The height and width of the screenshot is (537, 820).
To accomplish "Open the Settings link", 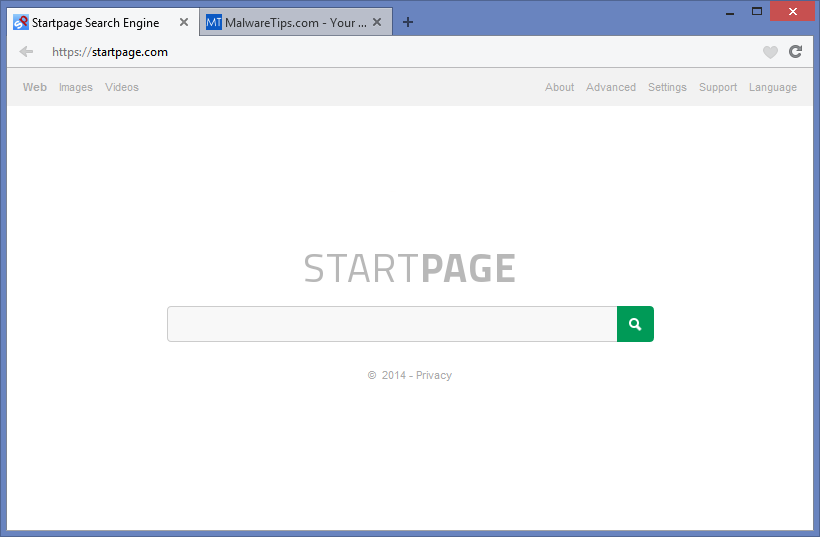I will (x=667, y=87).
